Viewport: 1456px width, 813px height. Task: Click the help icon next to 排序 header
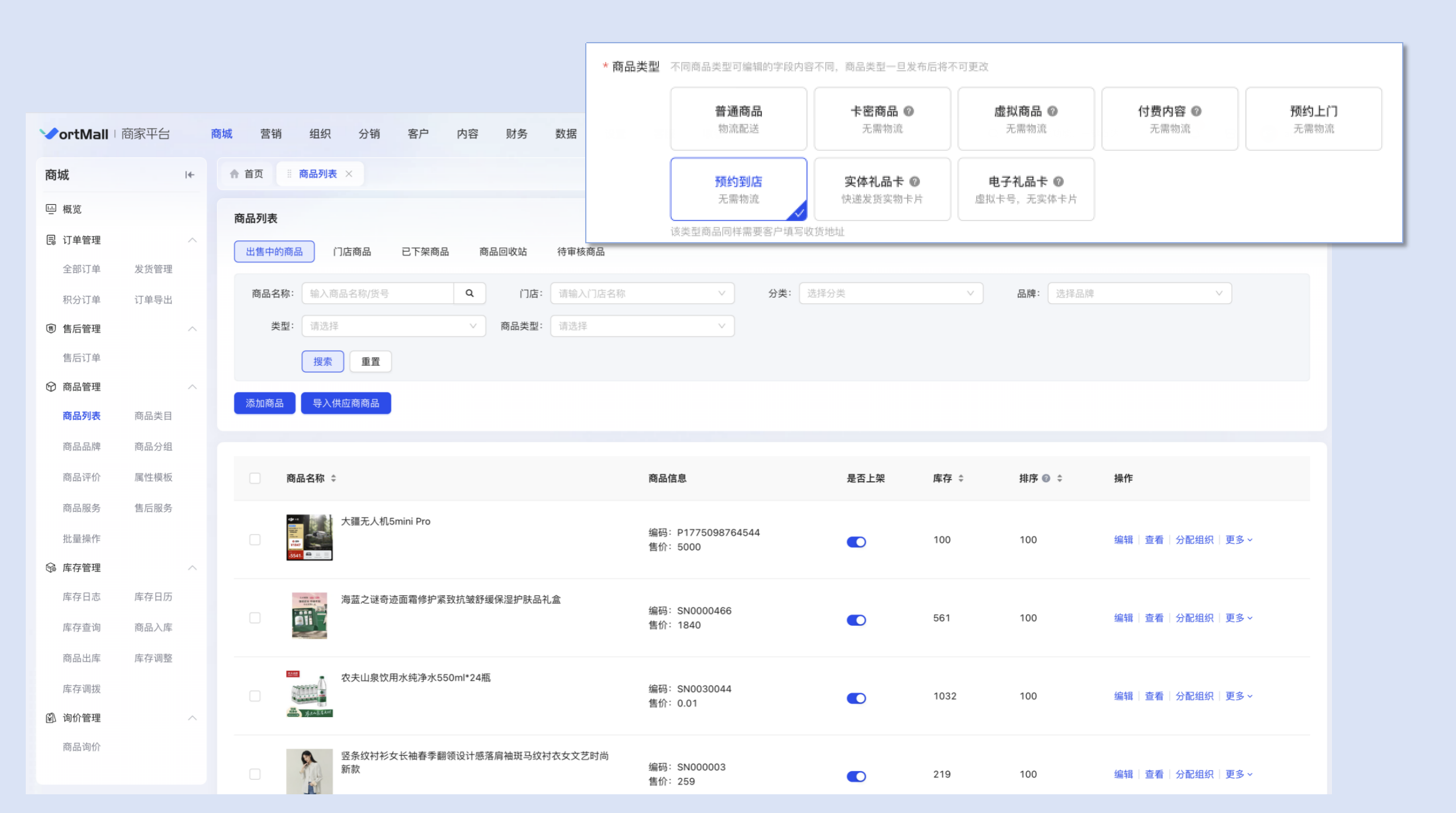1046,478
